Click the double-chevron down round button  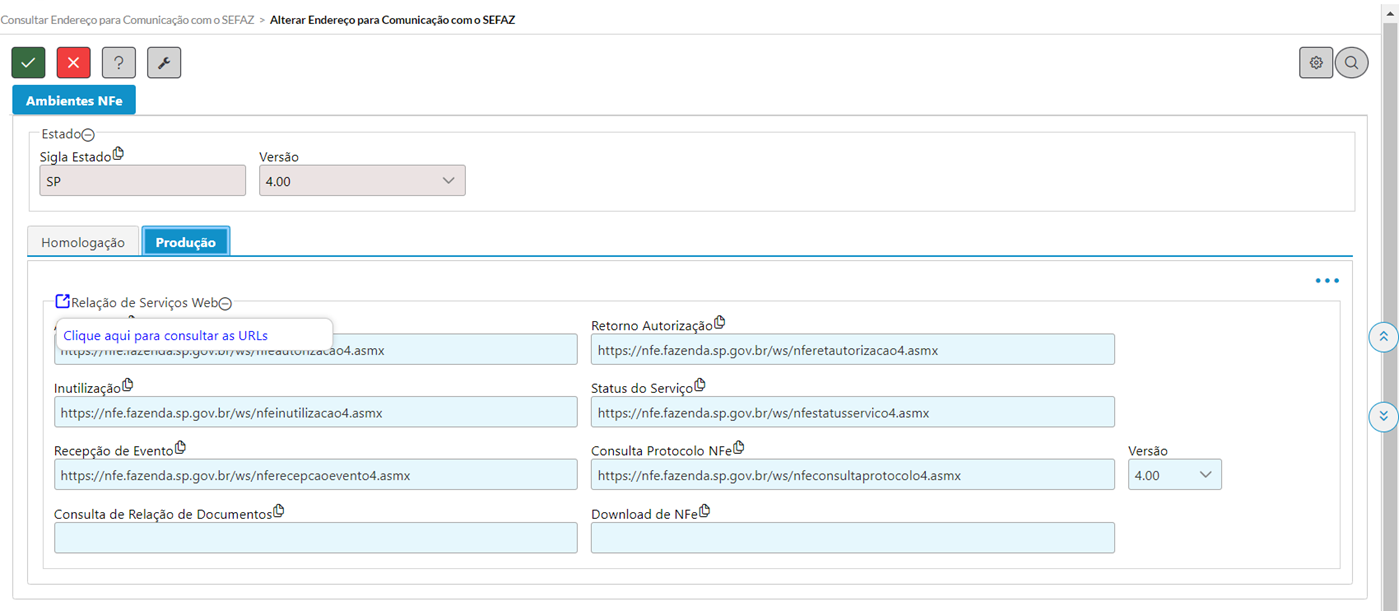click(x=1383, y=416)
